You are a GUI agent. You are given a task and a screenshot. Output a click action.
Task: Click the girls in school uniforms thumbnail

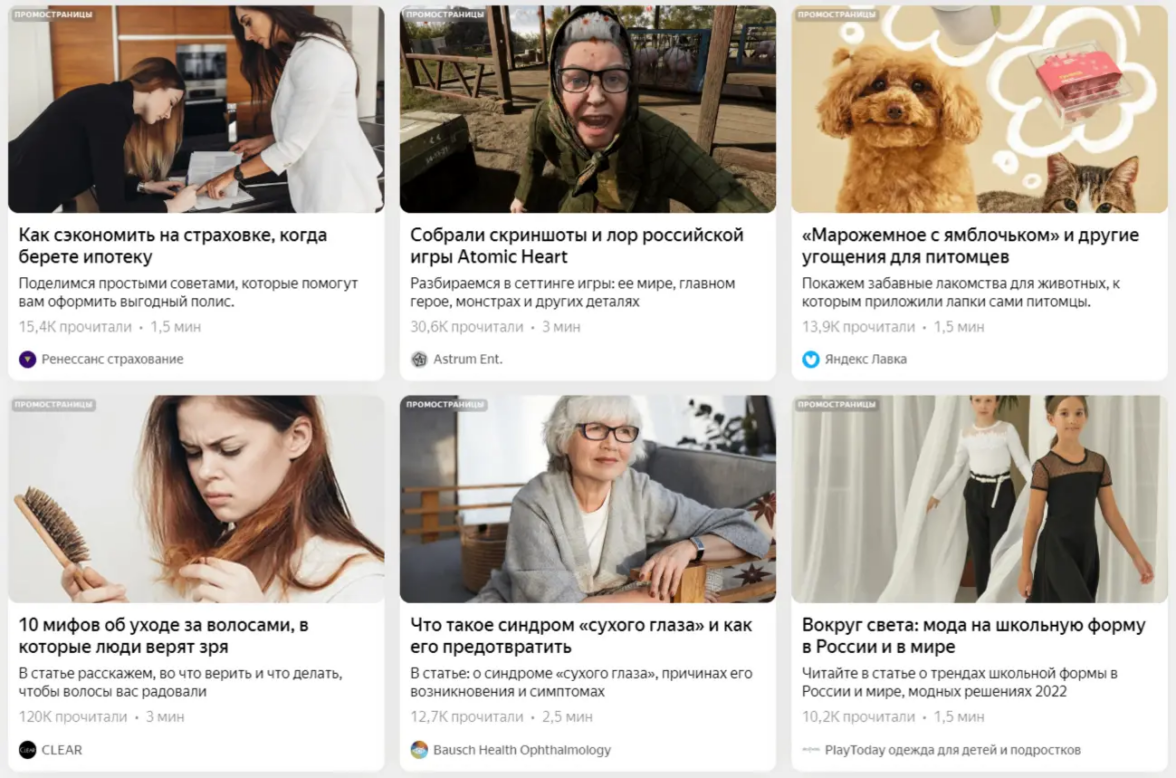point(979,500)
